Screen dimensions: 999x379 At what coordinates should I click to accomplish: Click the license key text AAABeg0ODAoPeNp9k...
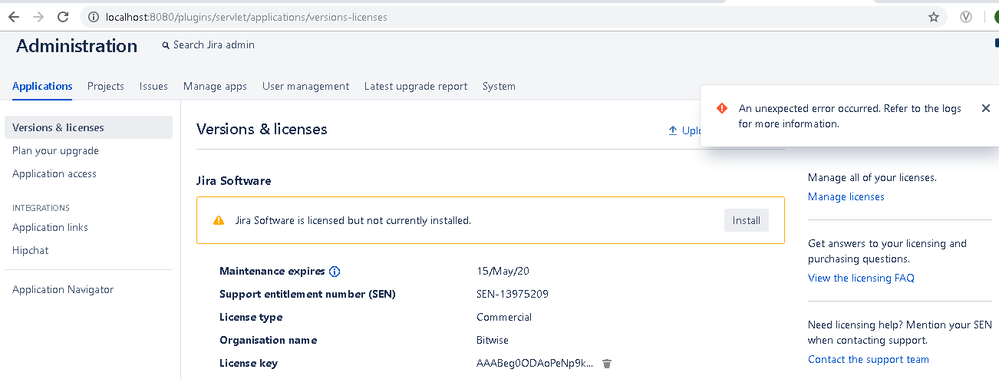(x=535, y=363)
